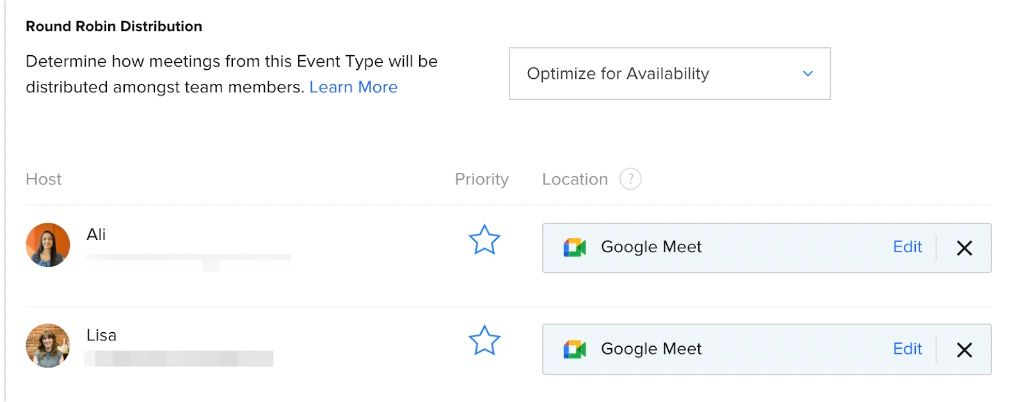1014x402 pixels.
Task: Toggle priority star for Lisa
Action: pyautogui.click(x=484, y=341)
